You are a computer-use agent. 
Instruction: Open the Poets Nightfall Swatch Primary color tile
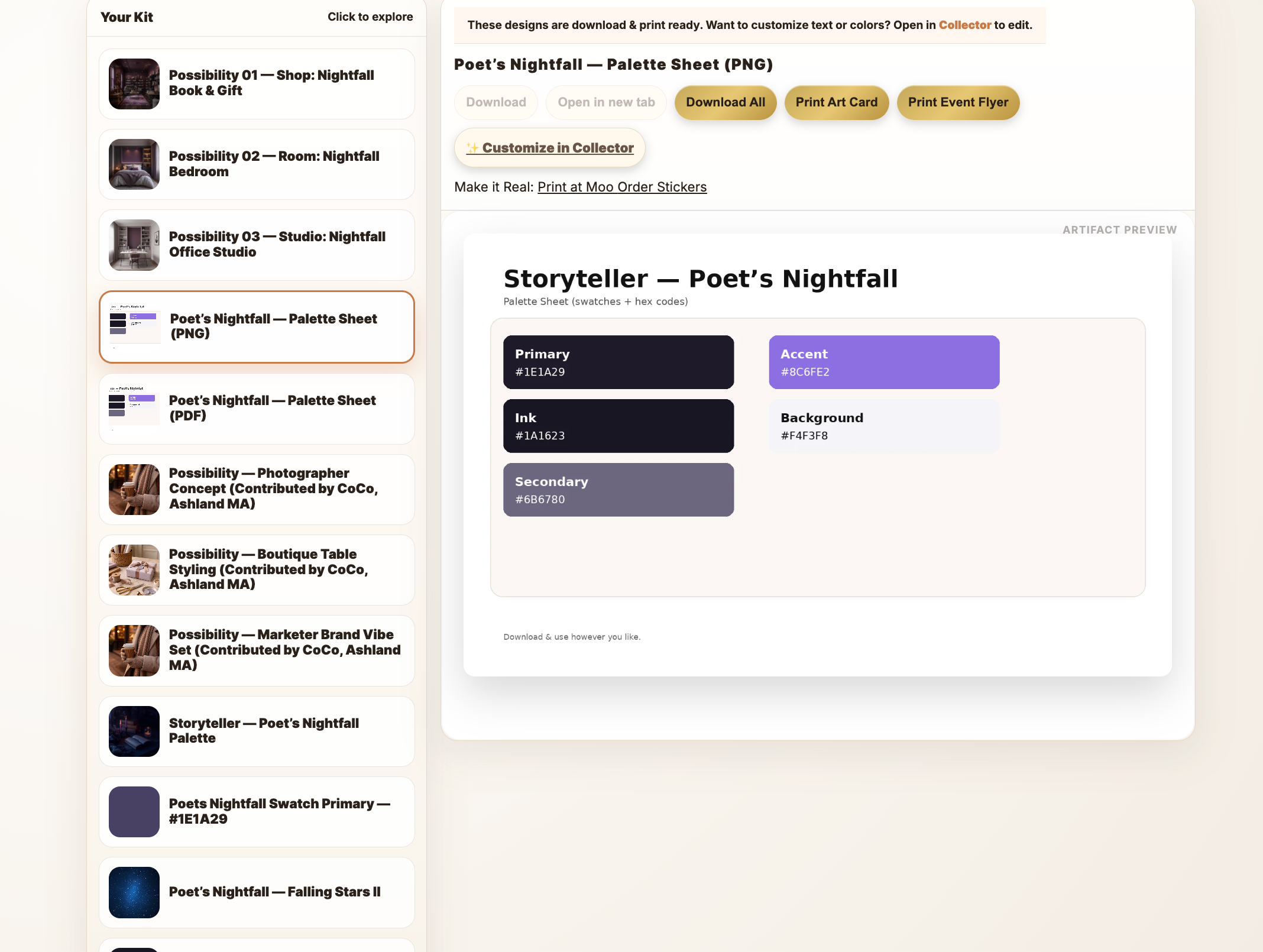tap(134, 811)
